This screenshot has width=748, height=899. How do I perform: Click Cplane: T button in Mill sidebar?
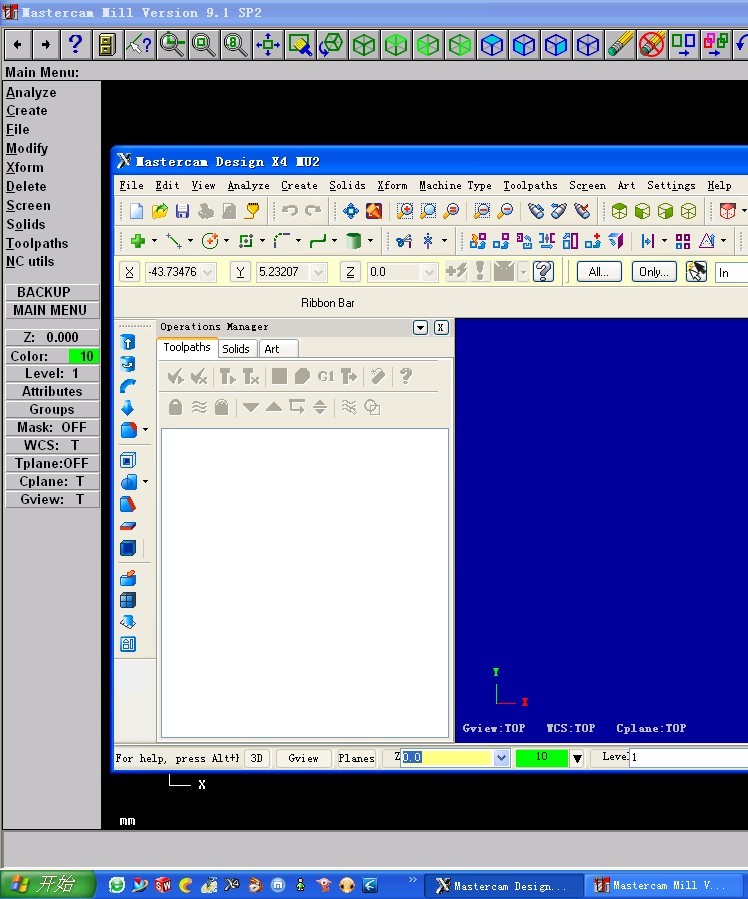[x=52, y=482]
